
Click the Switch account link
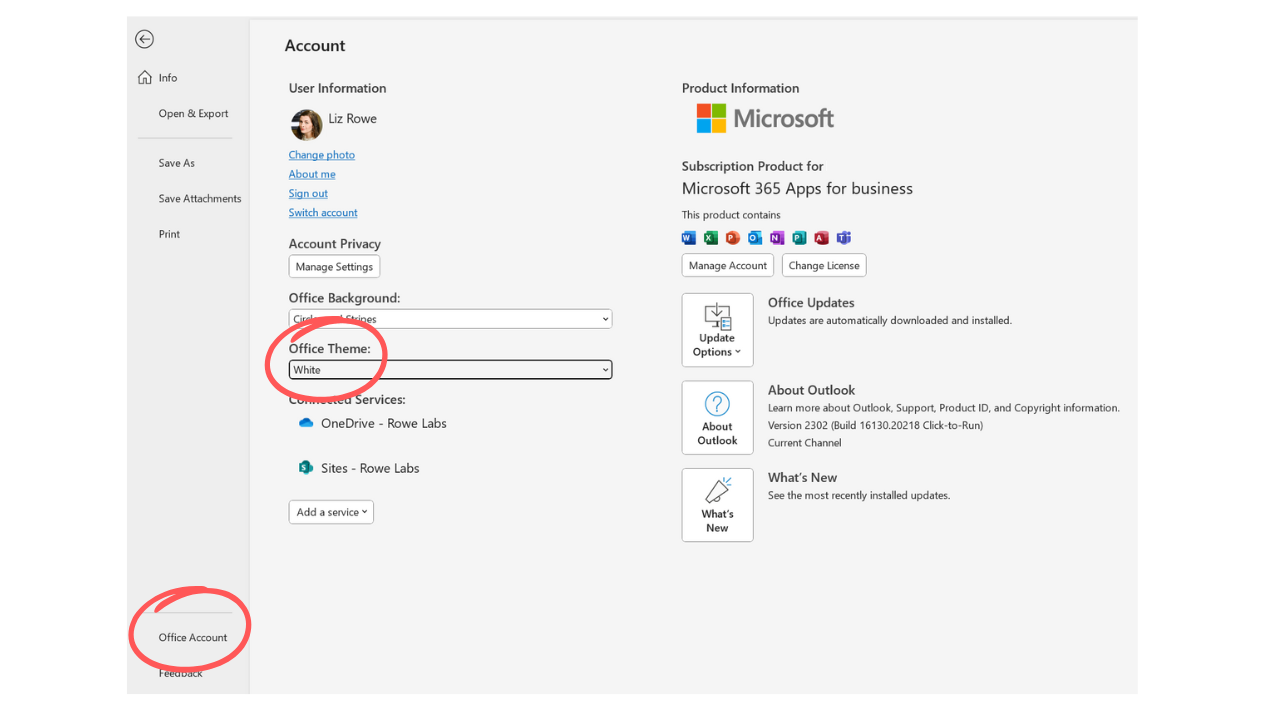[323, 213]
